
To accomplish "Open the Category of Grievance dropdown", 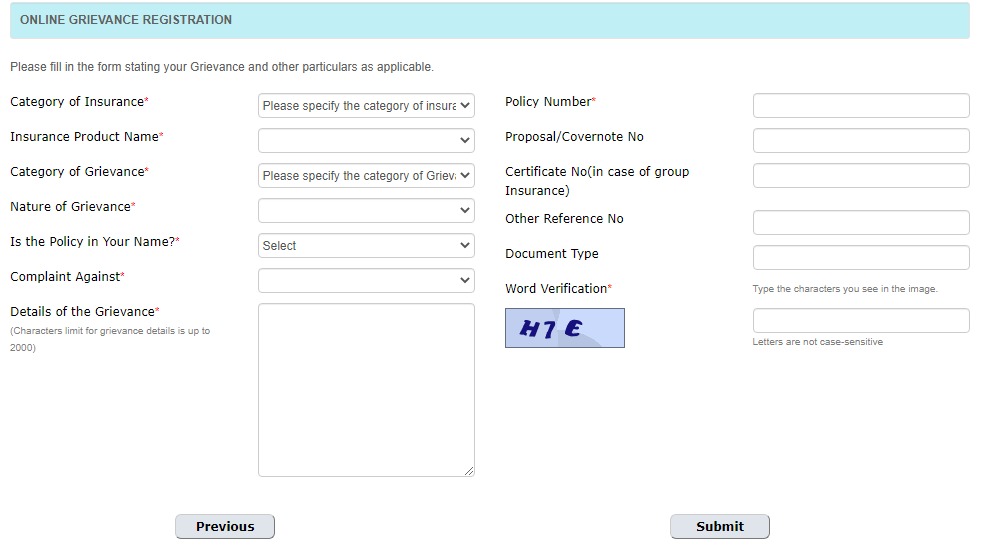I will tap(366, 175).
